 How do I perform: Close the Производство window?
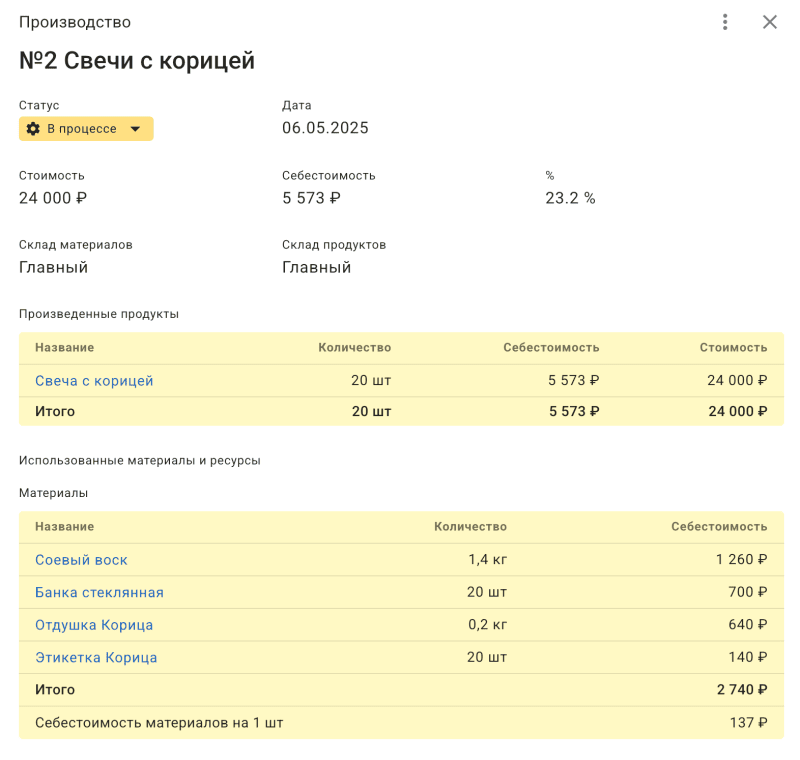770,21
